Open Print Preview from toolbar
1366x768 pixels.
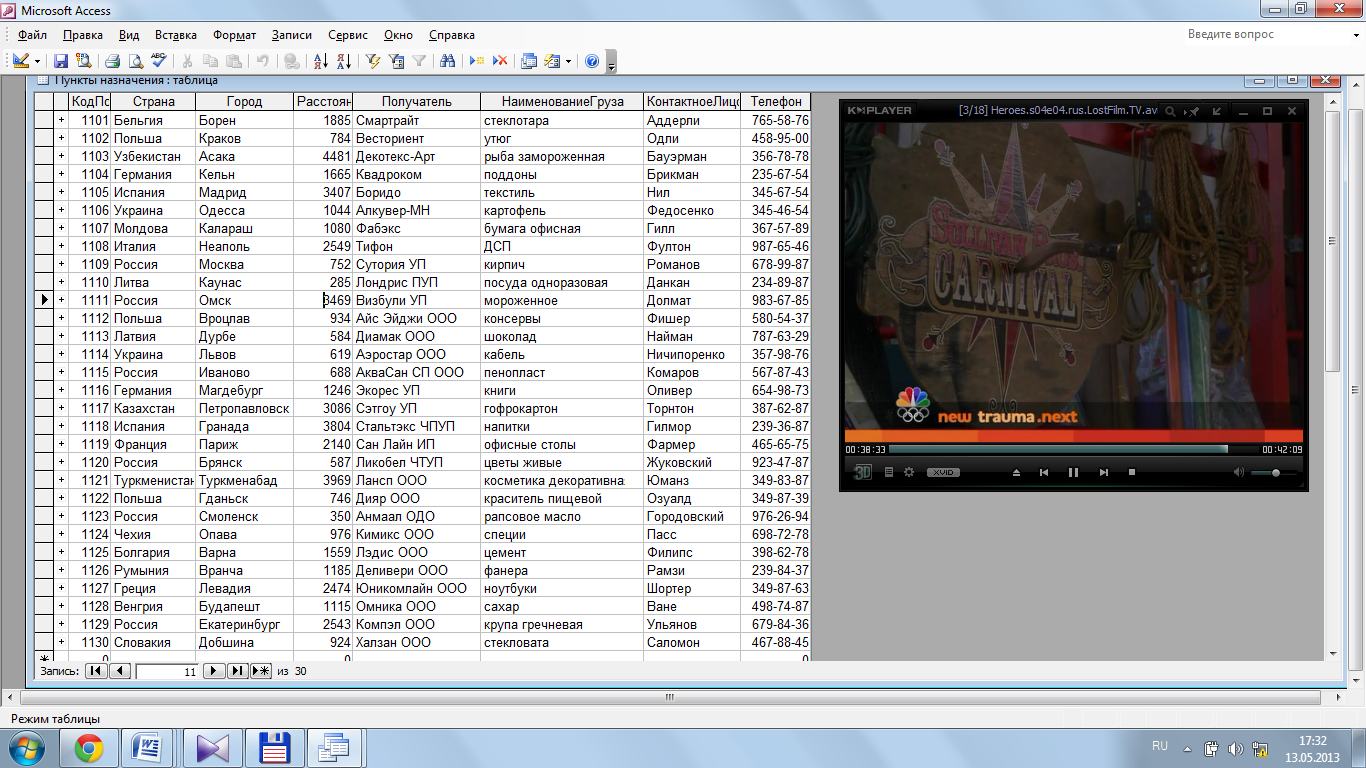point(135,61)
